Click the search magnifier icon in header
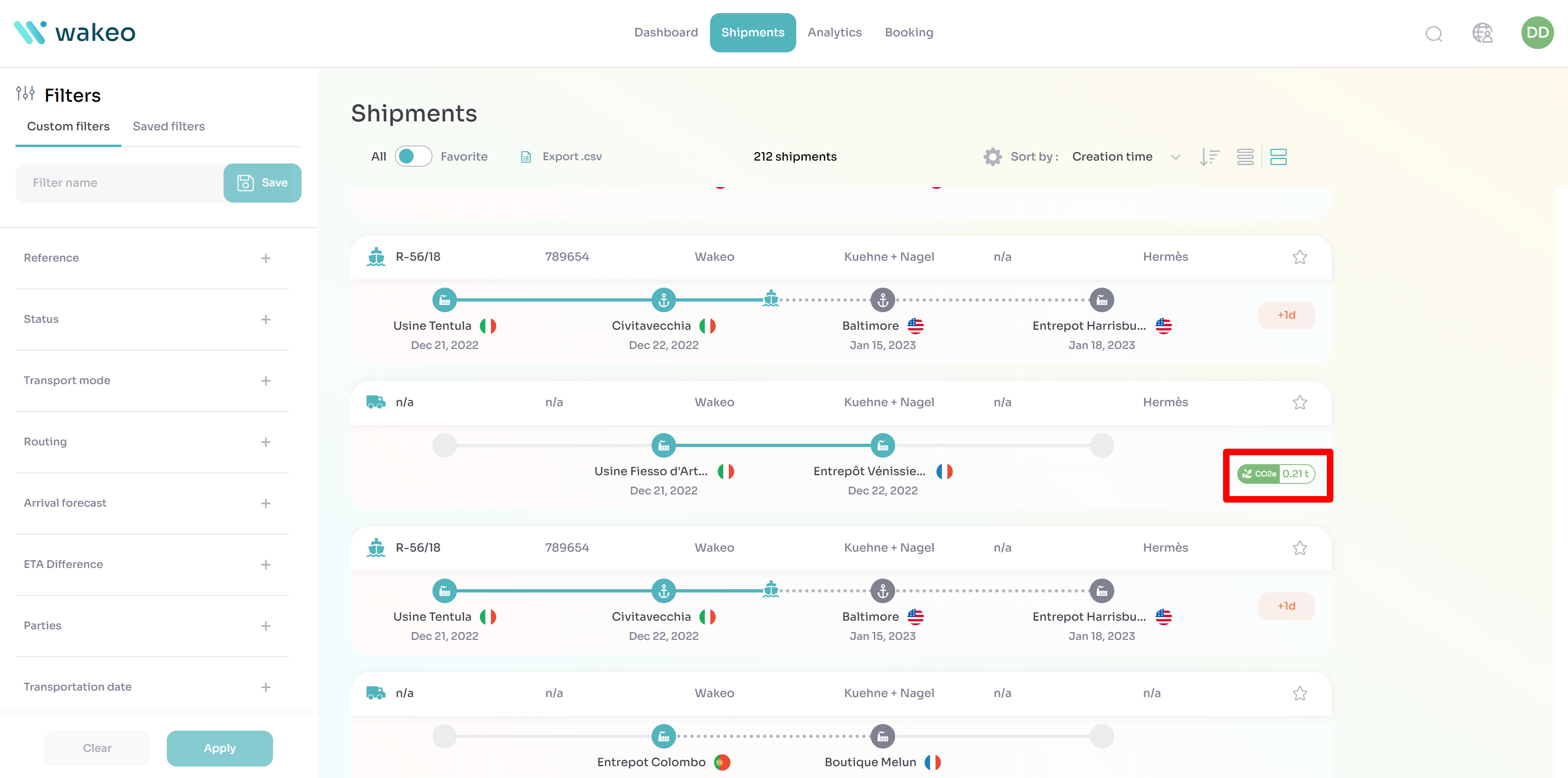 tap(1434, 34)
